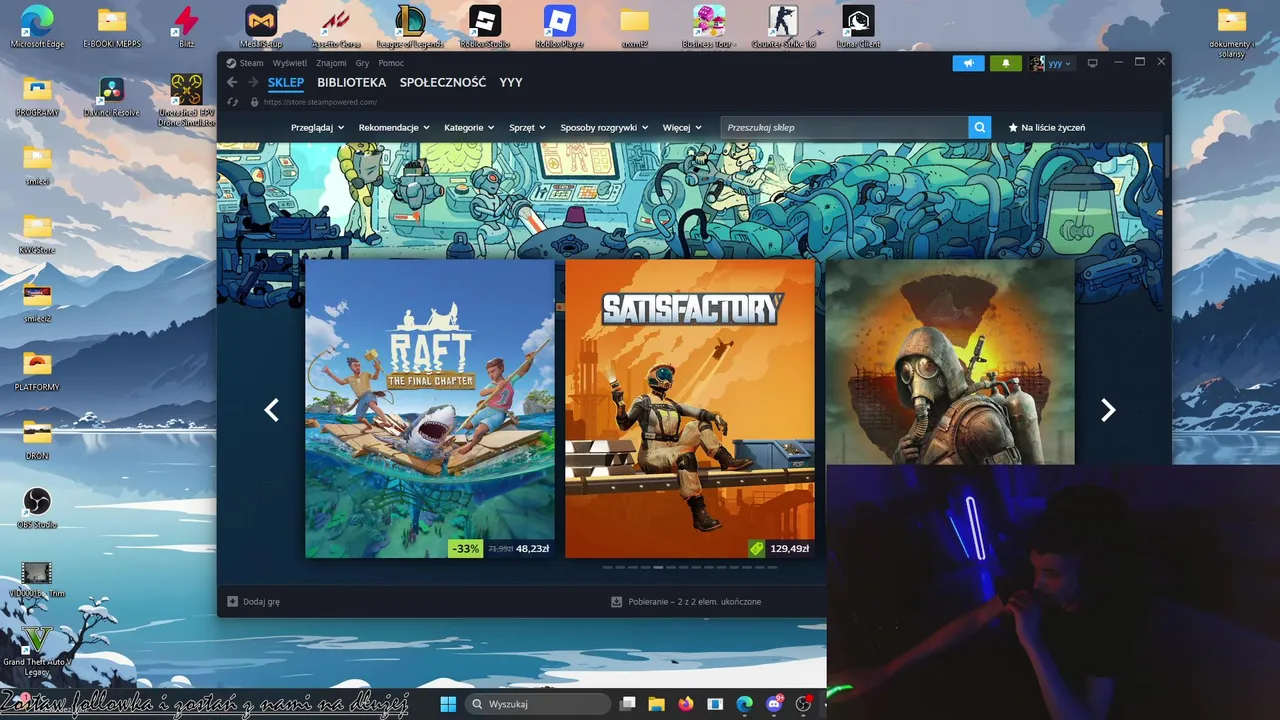Expand the Sposoby rozgrywki dropdown
The width and height of the screenshot is (1280, 720).
coord(604,127)
